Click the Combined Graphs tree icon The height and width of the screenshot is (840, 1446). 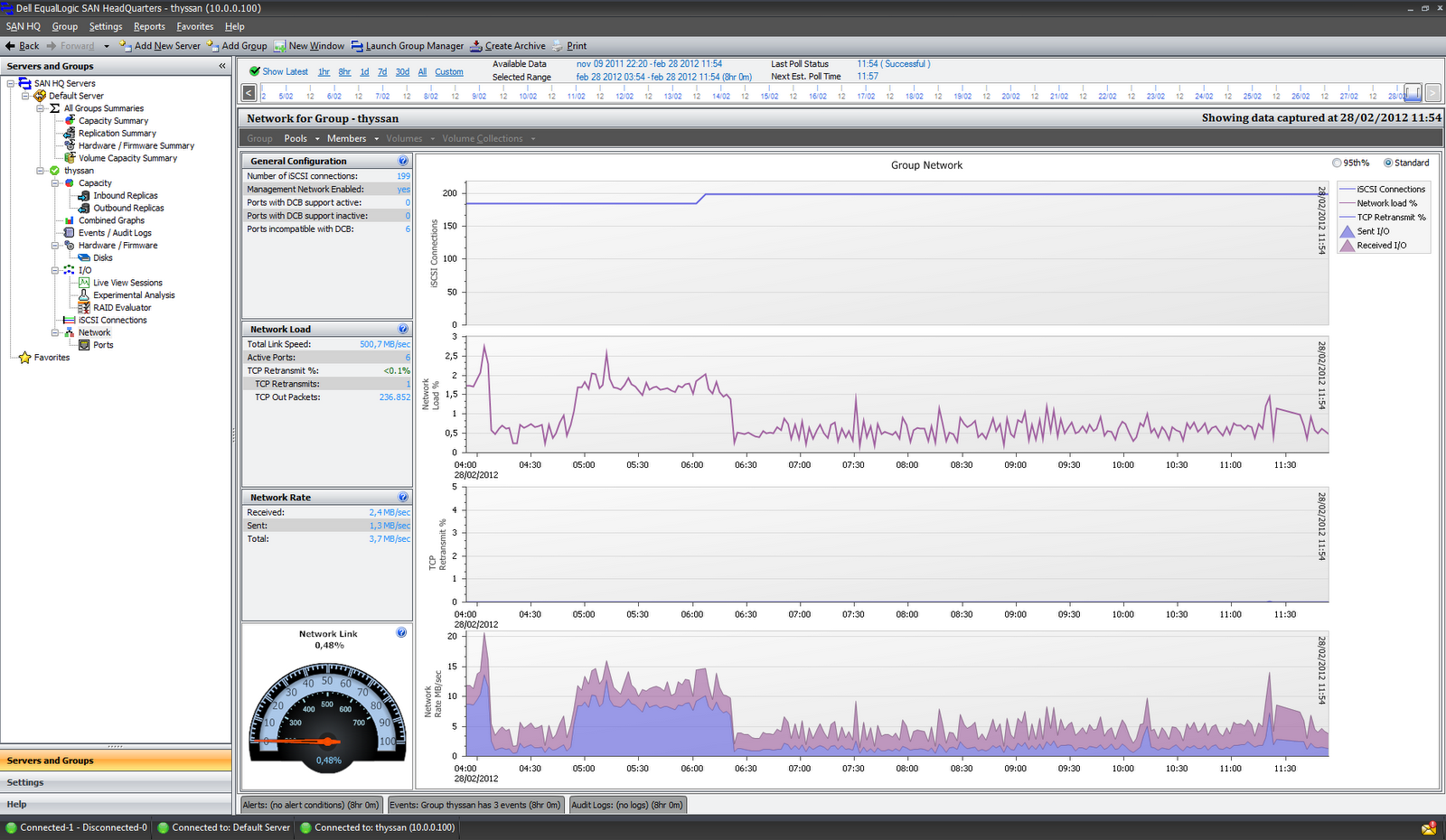[70, 220]
